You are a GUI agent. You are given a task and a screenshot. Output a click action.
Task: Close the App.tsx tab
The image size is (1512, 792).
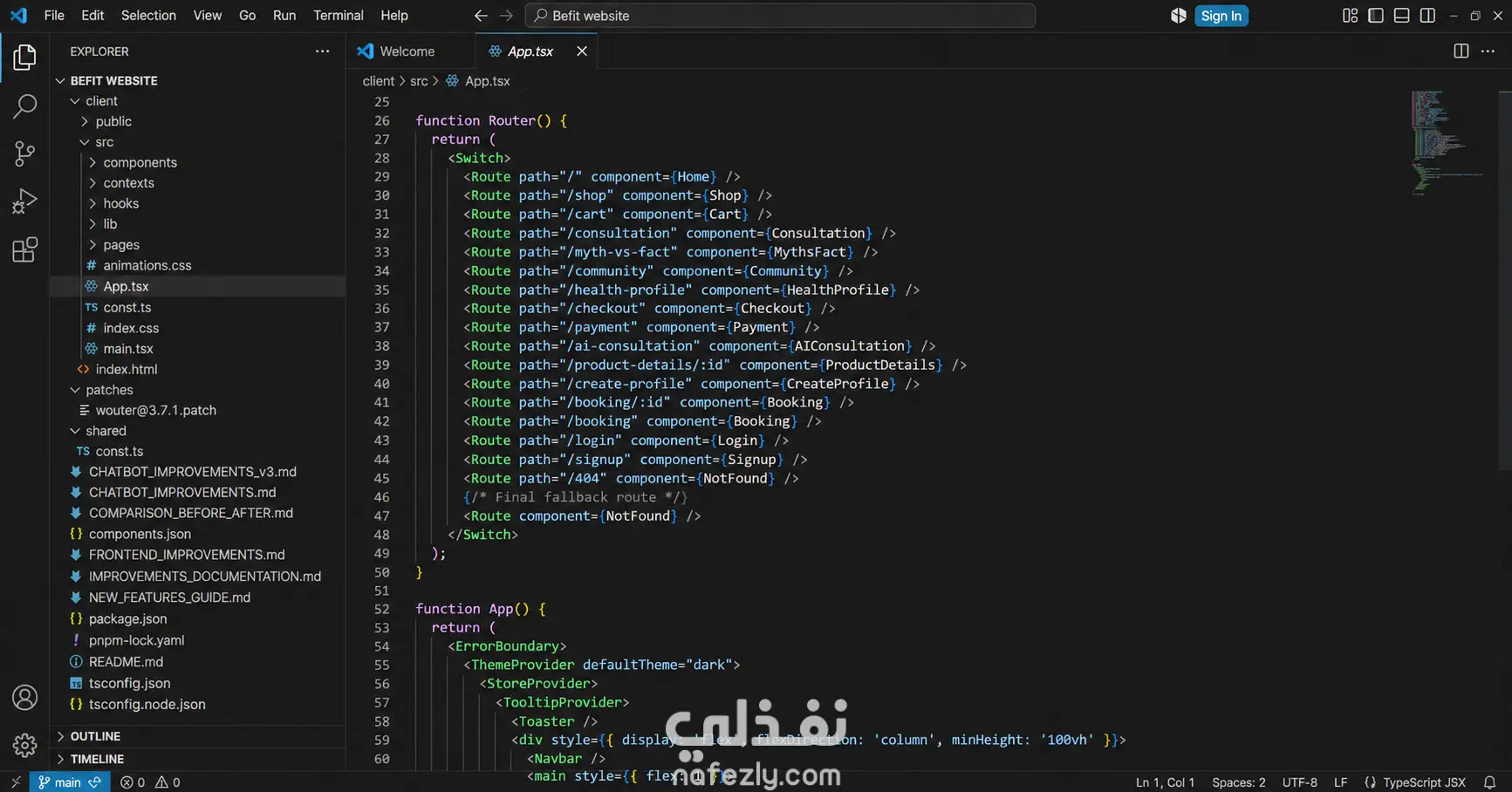(582, 51)
